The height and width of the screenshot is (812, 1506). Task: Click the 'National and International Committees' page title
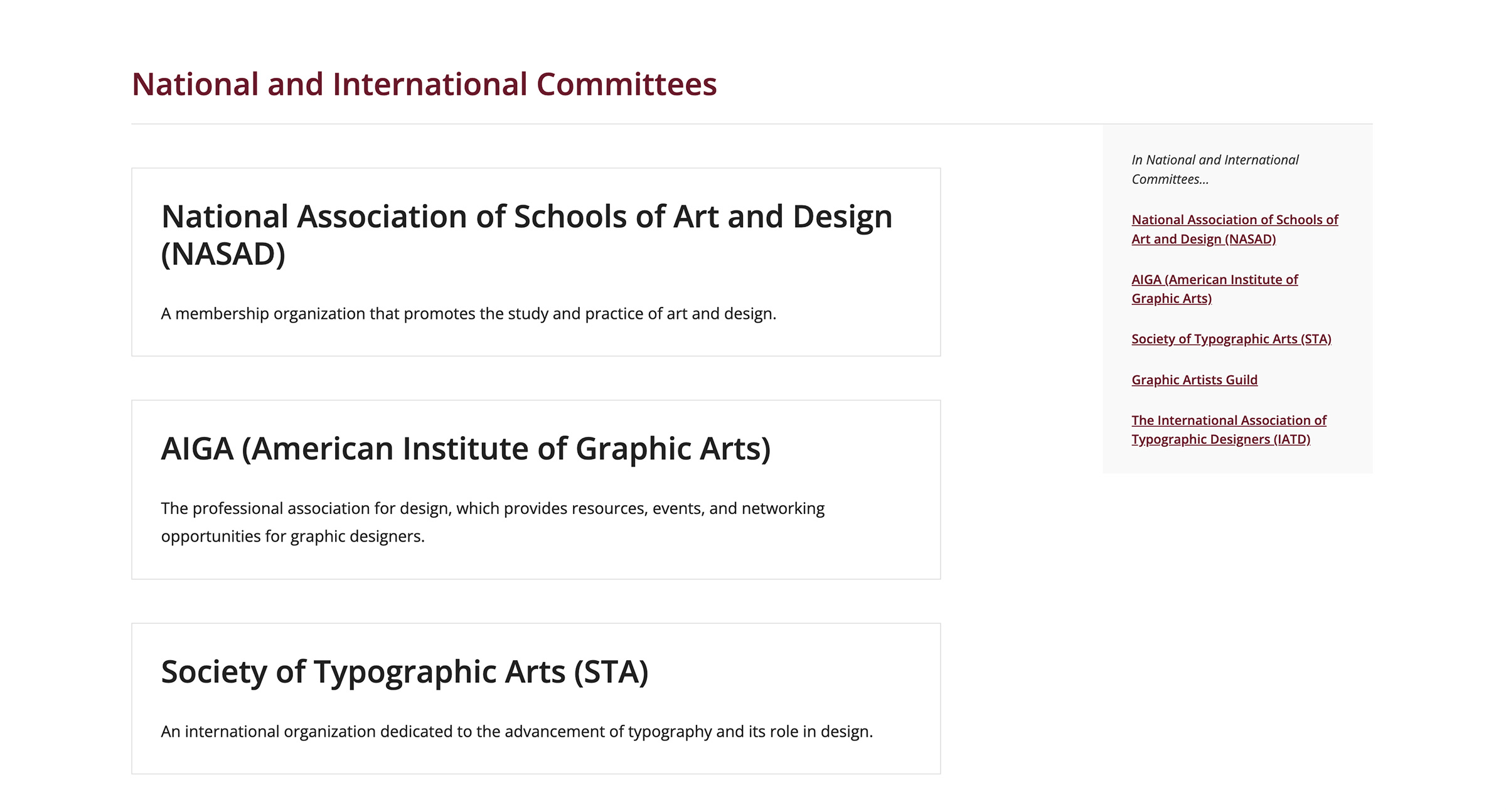click(424, 85)
